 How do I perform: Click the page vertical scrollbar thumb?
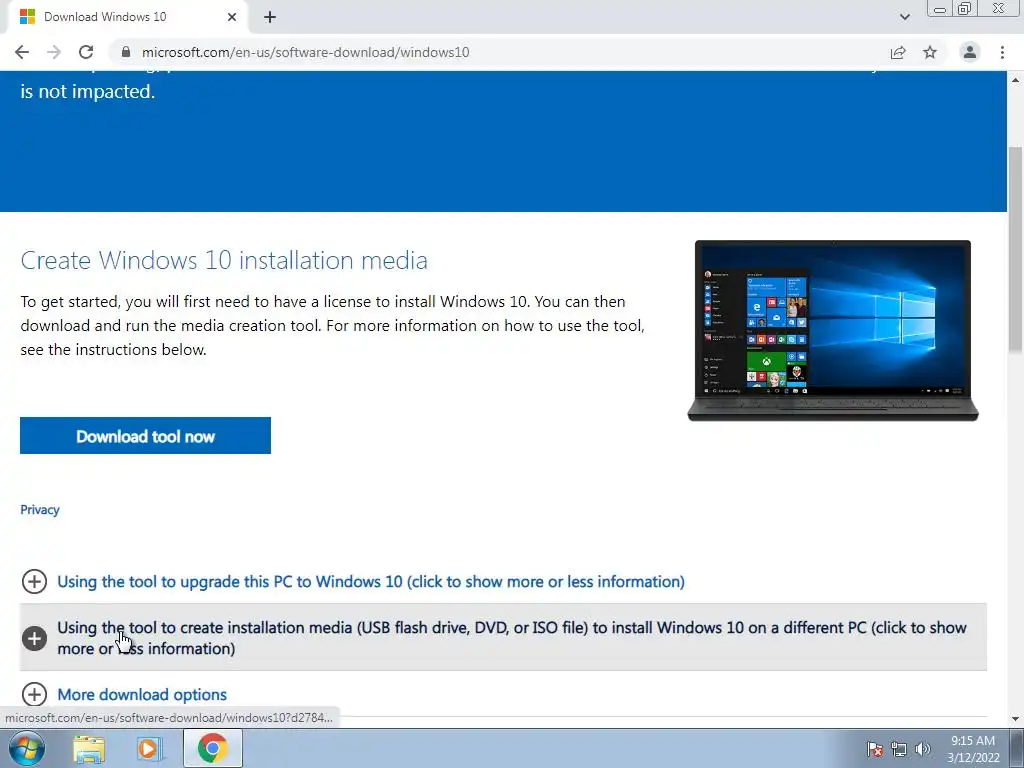coord(1015,248)
